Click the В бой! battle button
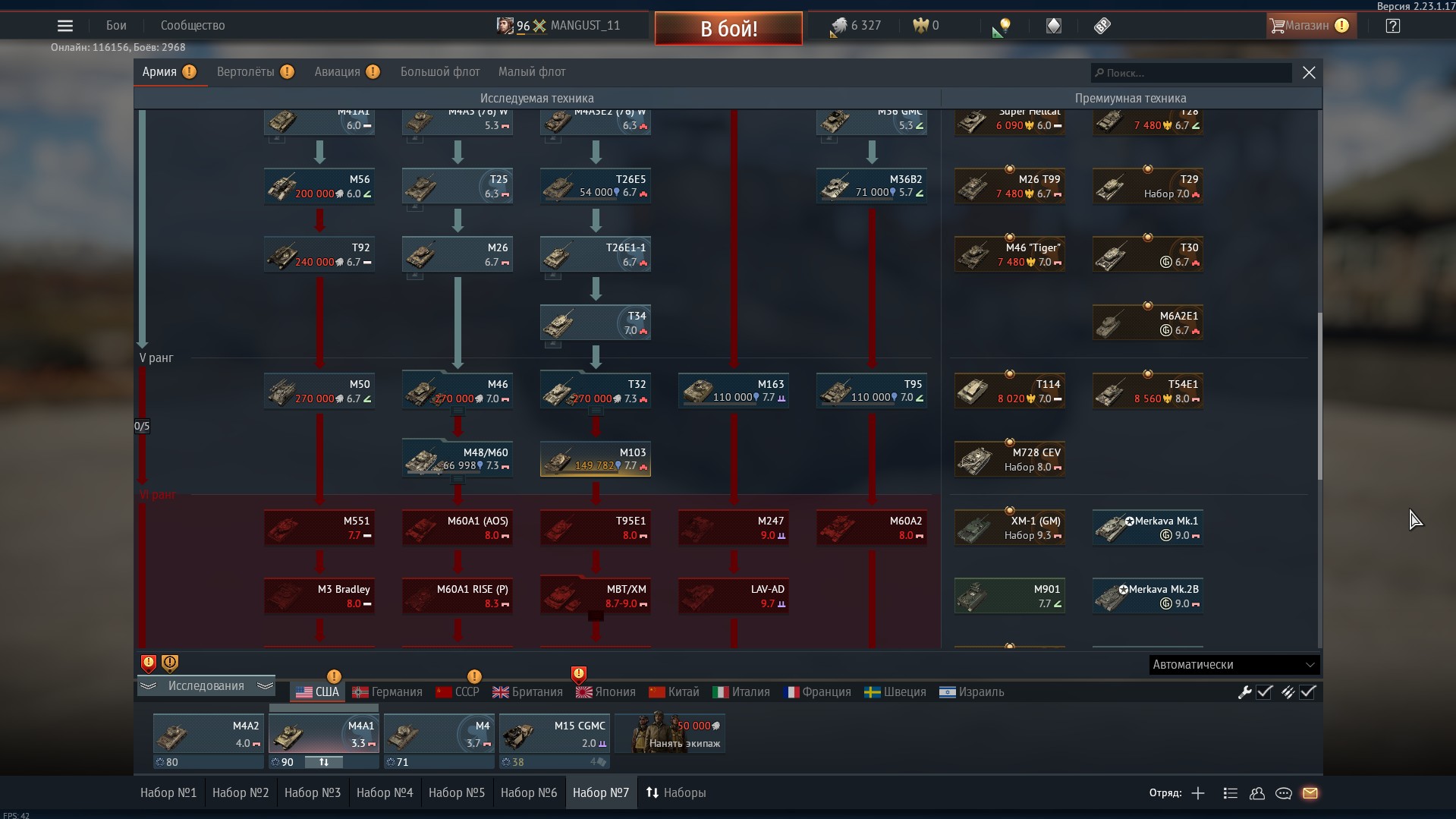The width and height of the screenshot is (1456, 819). point(728,29)
